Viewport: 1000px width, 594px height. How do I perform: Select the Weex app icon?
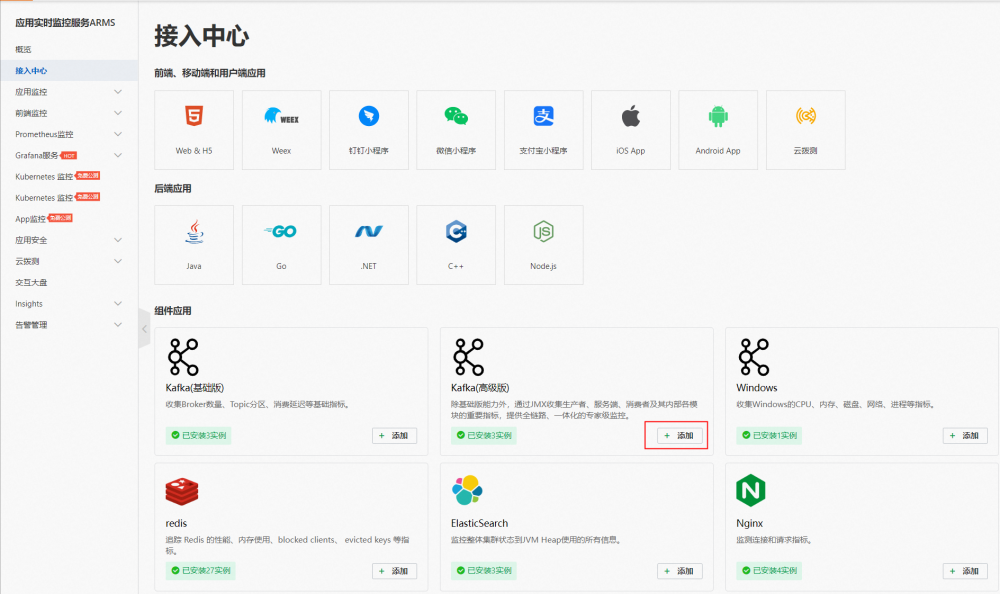click(x=281, y=116)
